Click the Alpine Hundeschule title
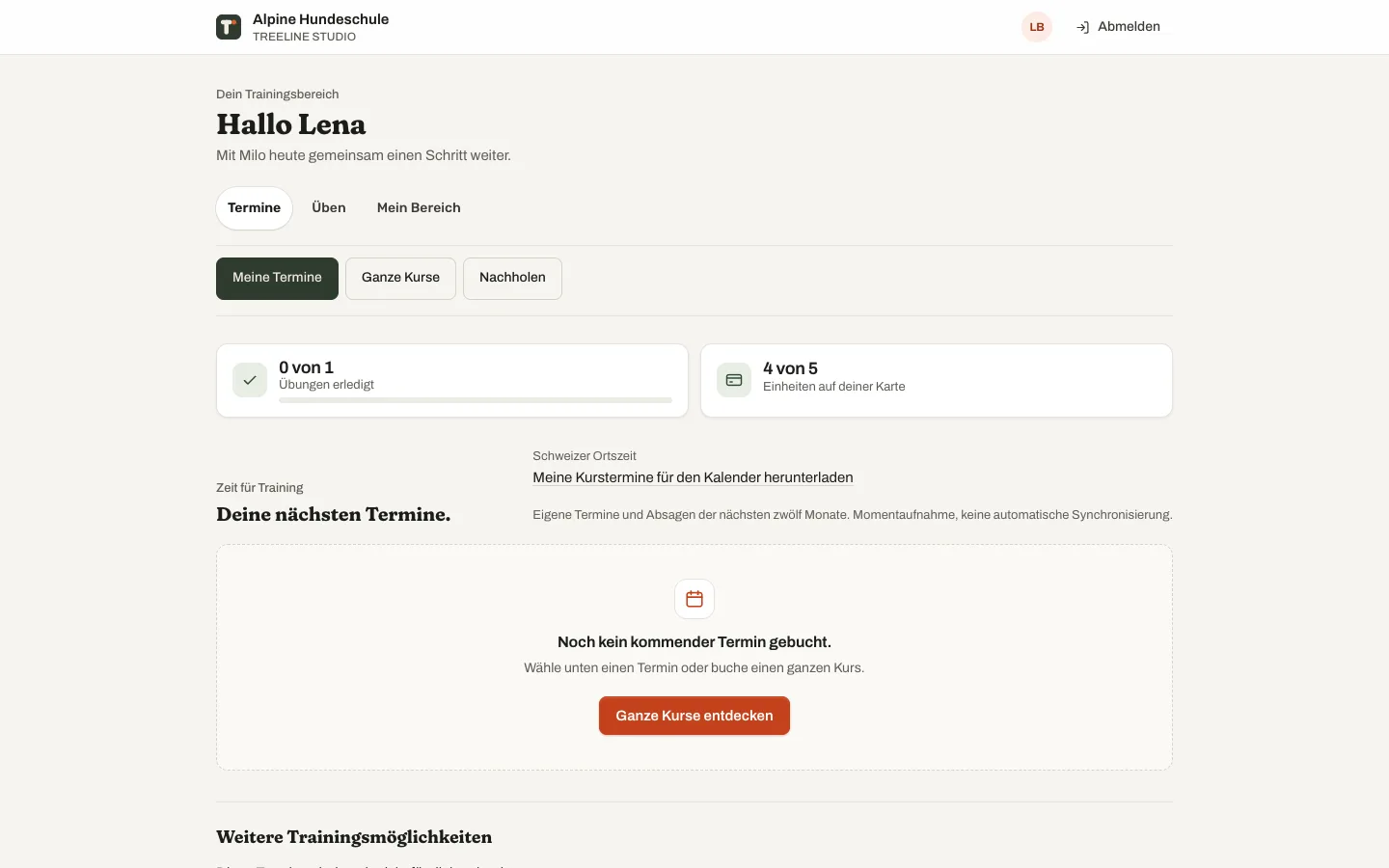The height and width of the screenshot is (868, 1389). pyautogui.click(x=320, y=19)
